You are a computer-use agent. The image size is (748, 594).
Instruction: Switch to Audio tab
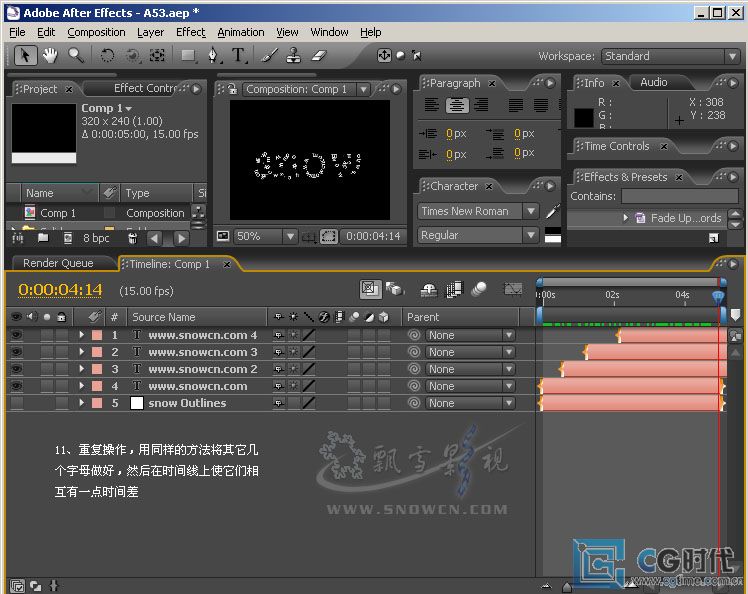click(x=654, y=82)
